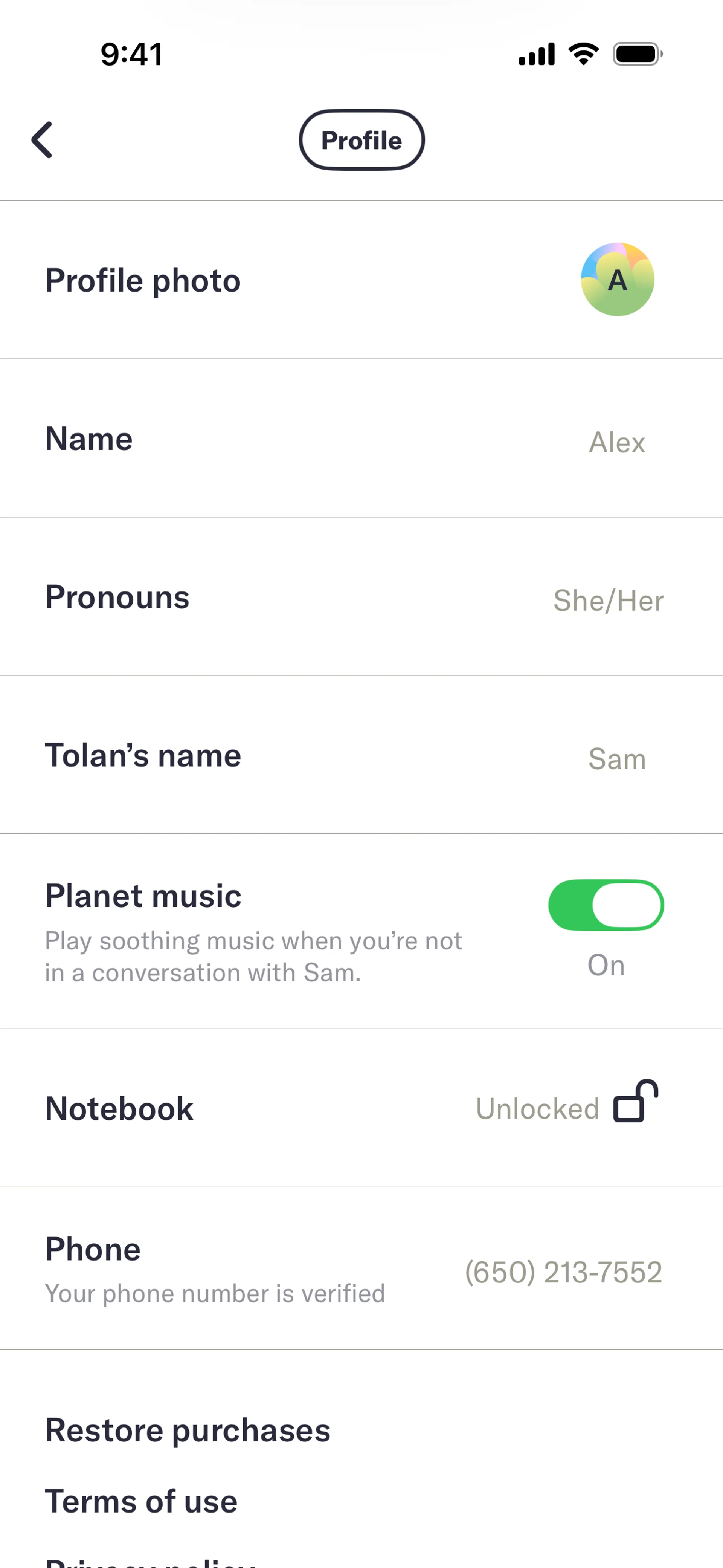The height and width of the screenshot is (1568, 723).
Task: Tap the (650) 213-7552 phone number
Action: [564, 1272]
